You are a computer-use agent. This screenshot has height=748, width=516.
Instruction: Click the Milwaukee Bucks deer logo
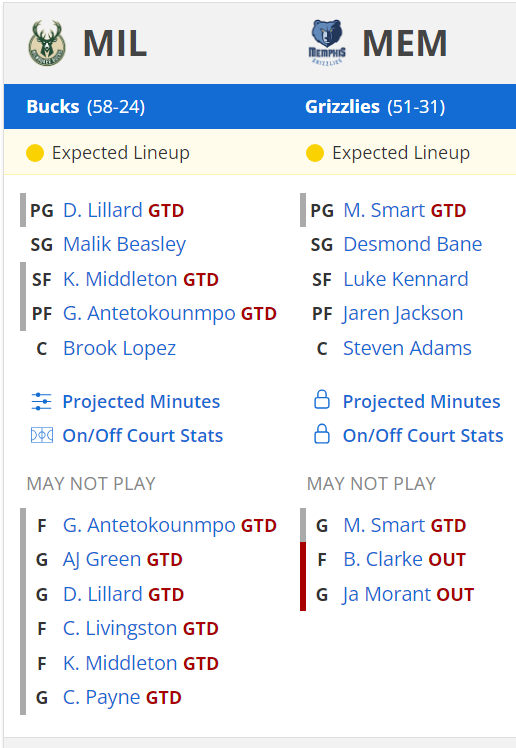click(x=47, y=43)
